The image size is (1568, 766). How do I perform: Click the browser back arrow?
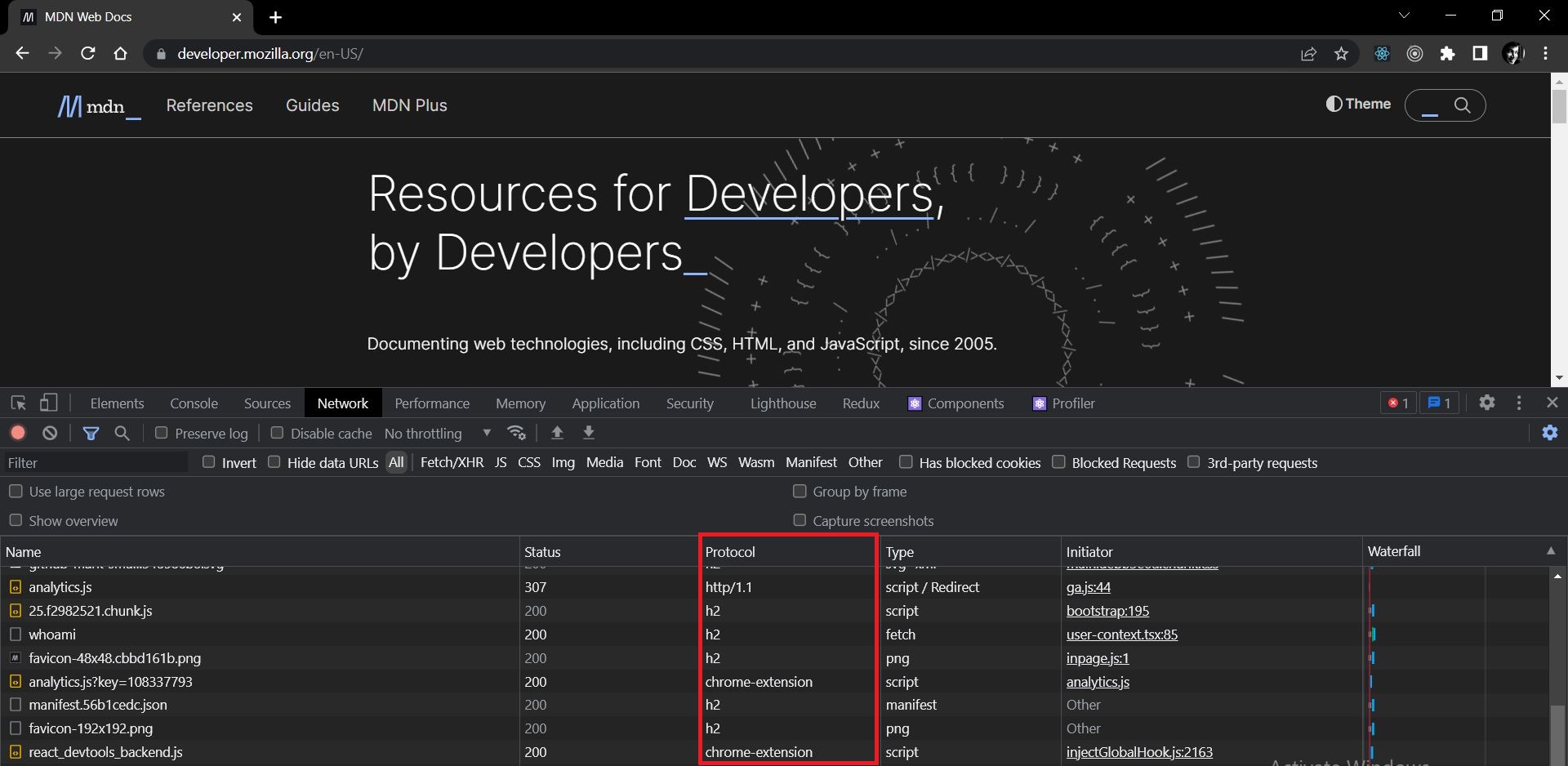coord(22,53)
